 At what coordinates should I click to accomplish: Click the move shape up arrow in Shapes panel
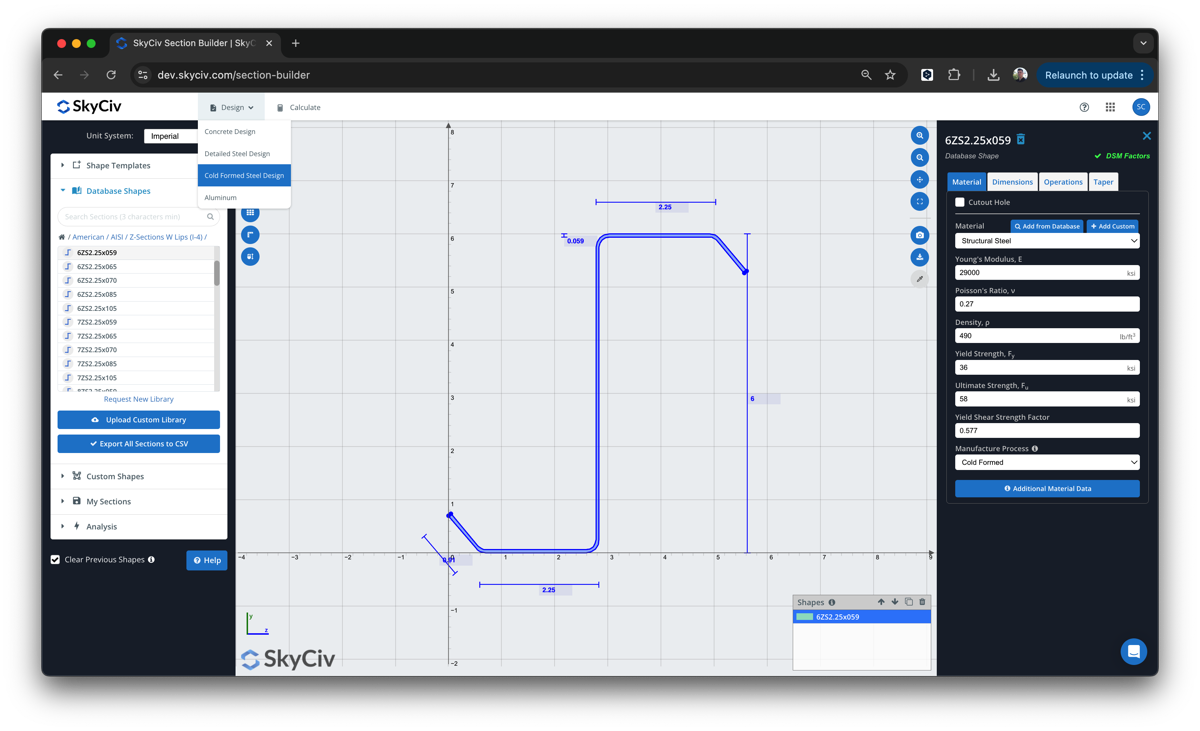(881, 601)
